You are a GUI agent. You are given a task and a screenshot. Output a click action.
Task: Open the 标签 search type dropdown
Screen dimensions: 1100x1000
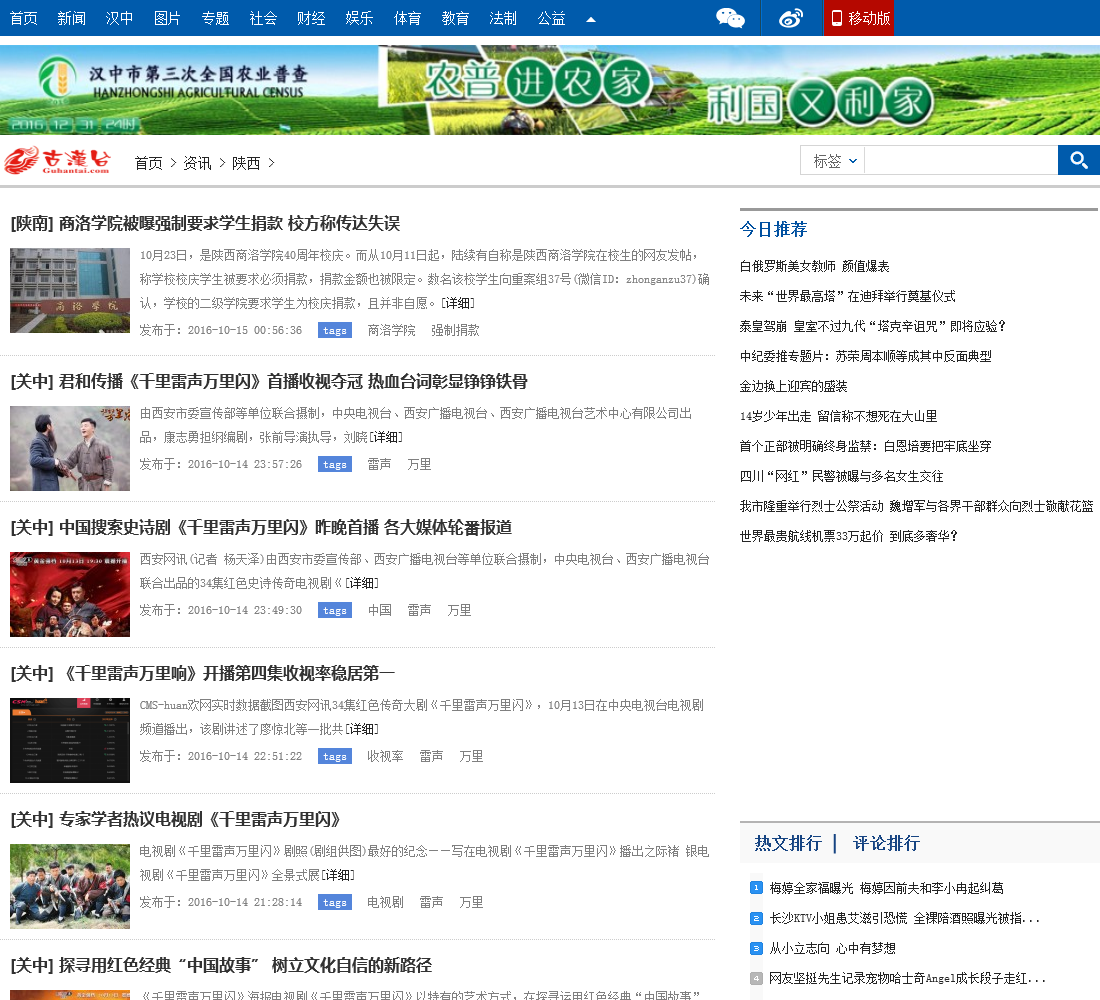click(x=833, y=161)
